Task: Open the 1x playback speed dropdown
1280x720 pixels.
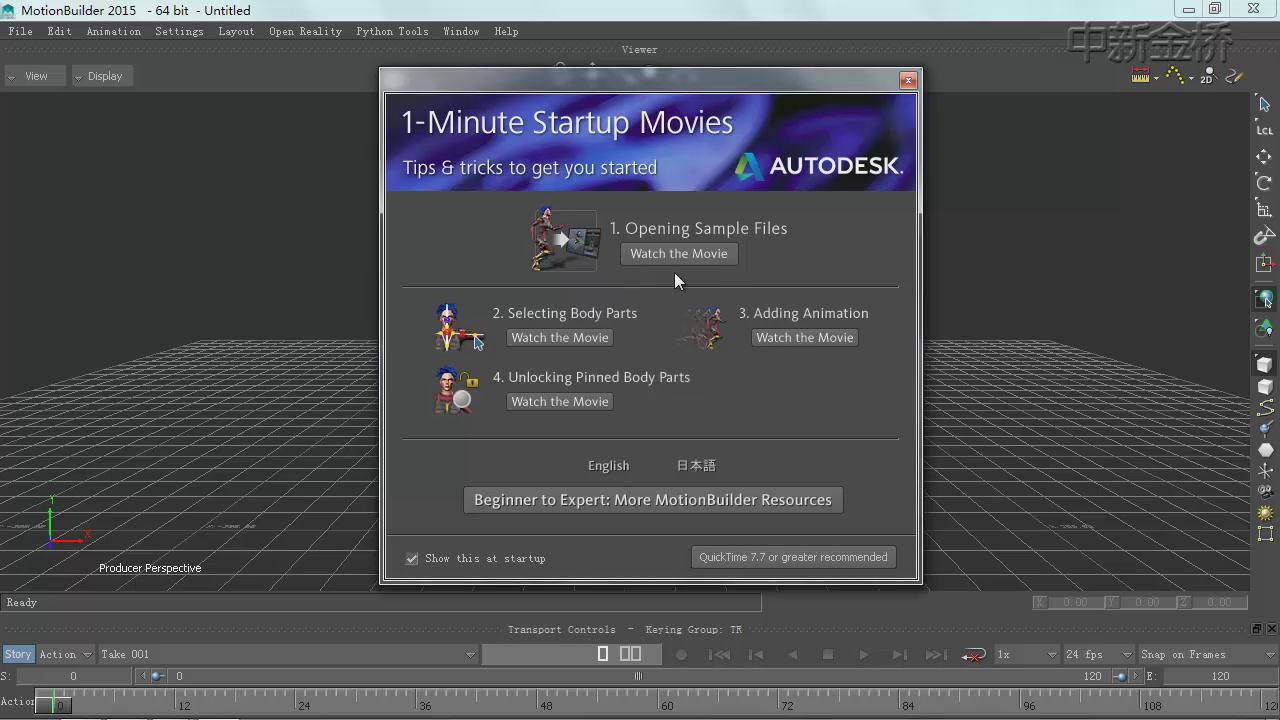Action: pos(1026,654)
